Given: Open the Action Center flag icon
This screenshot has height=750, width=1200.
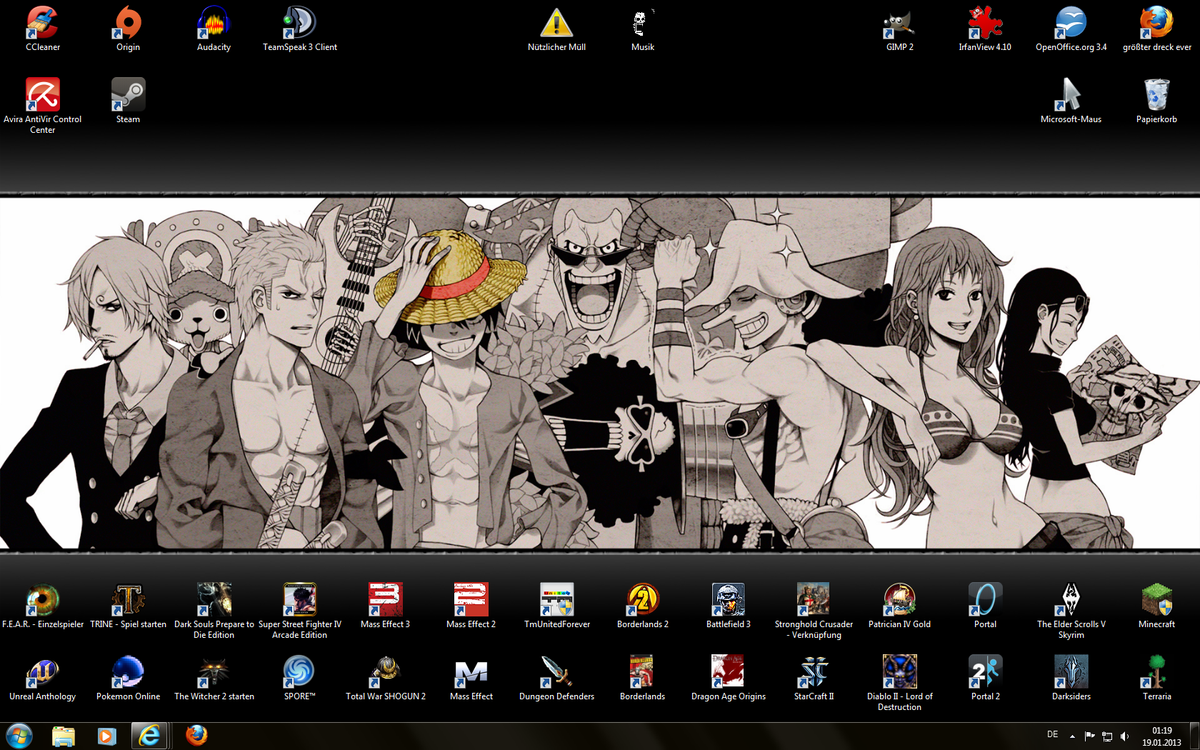Looking at the screenshot, I should 1089,736.
